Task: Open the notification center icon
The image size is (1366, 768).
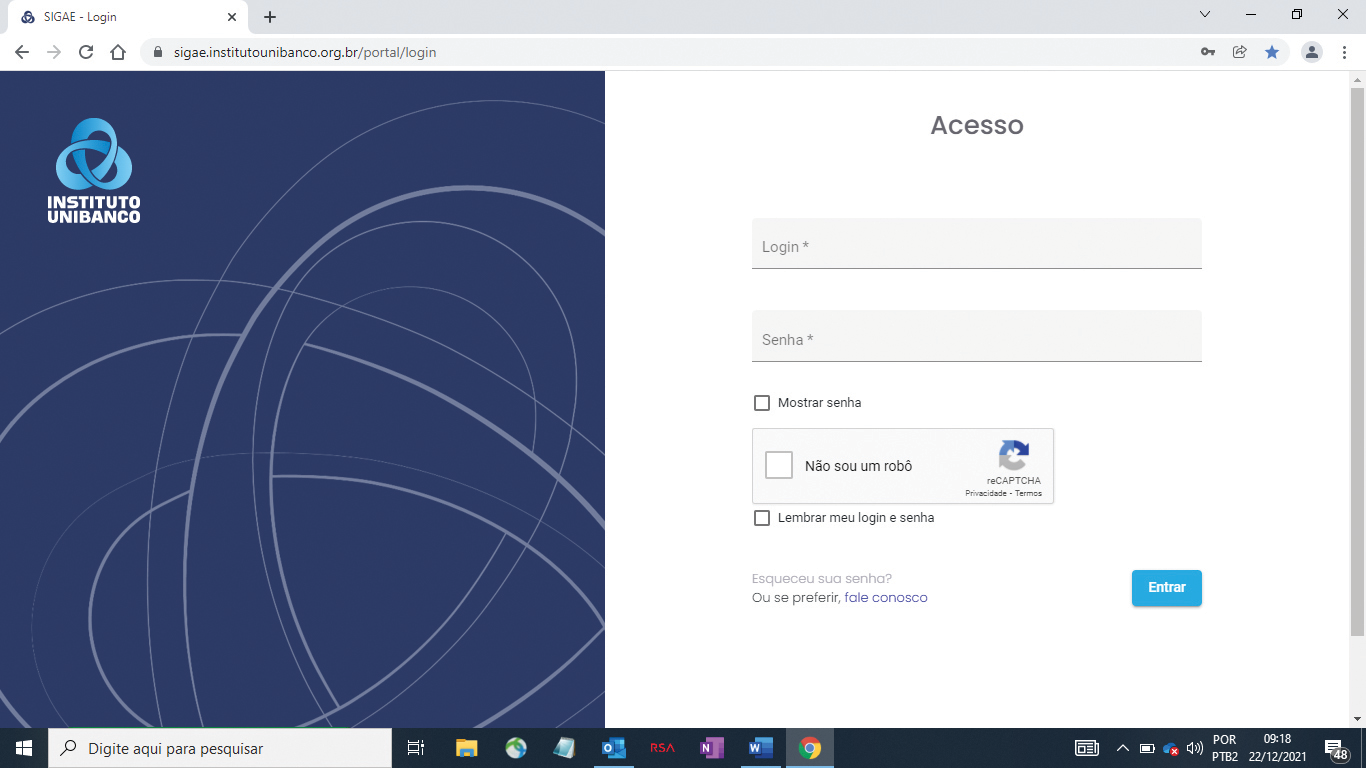Action: [1336, 749]
